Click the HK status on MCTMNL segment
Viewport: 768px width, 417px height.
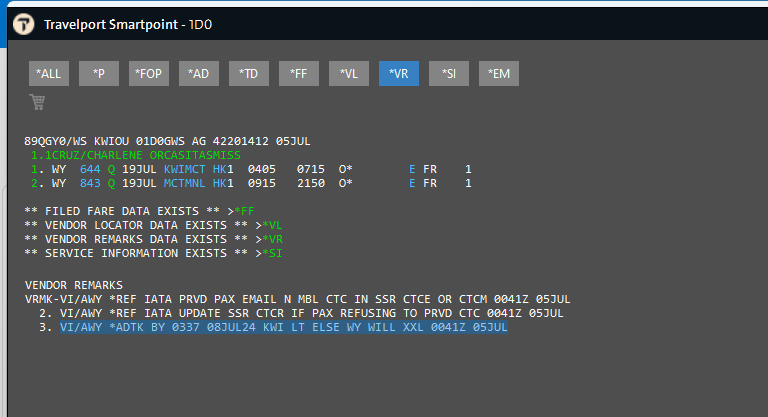click(219, 183)
